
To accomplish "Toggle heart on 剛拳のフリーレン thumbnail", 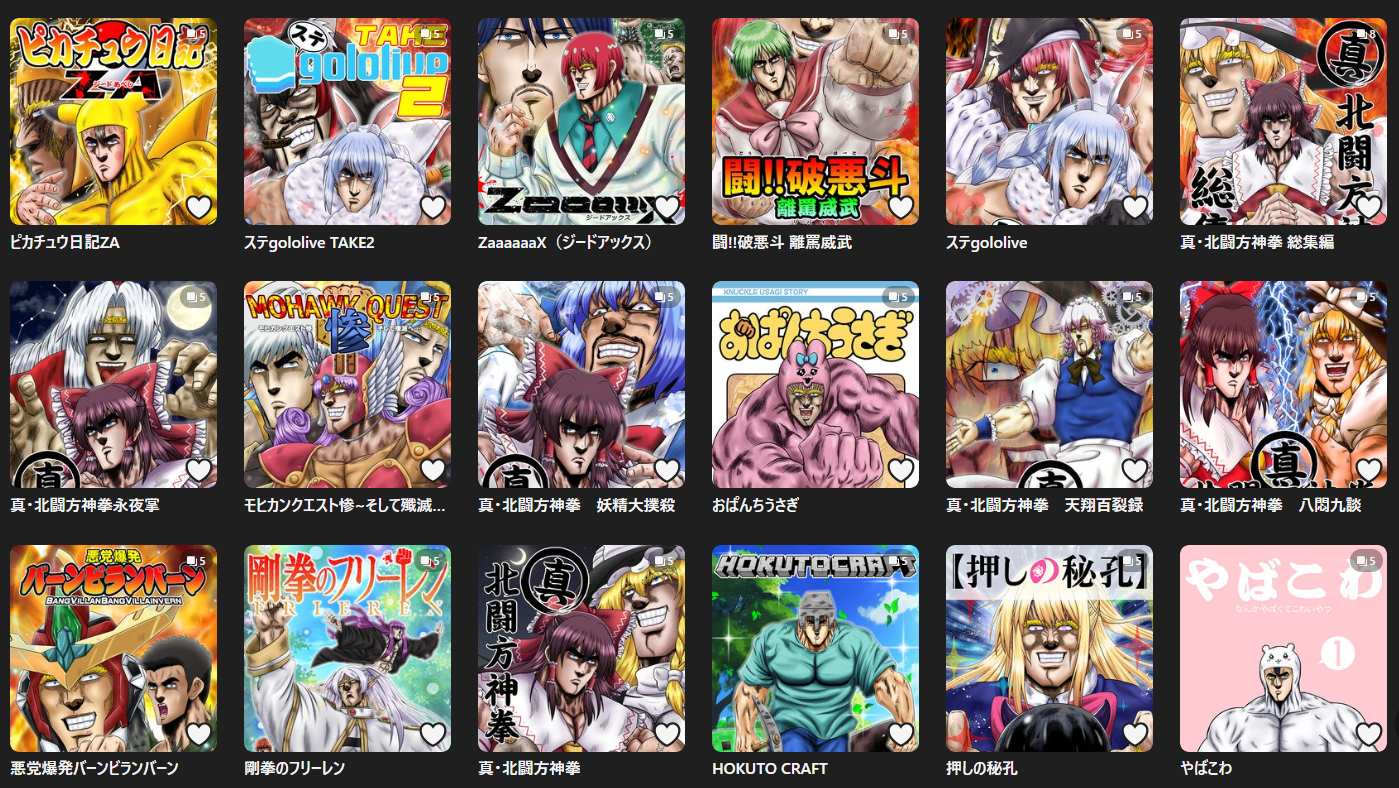I will [433, 734].
